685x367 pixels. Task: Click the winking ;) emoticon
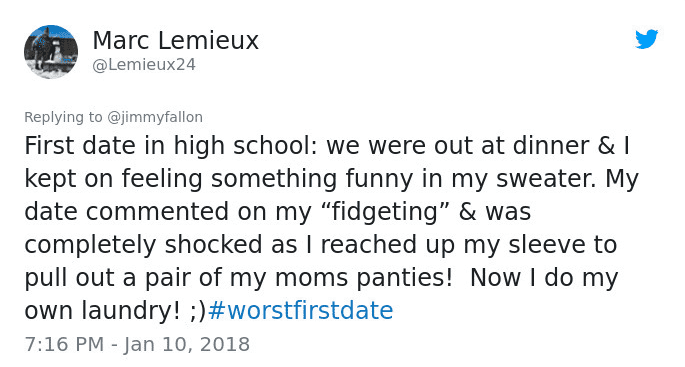pos(198,311)
